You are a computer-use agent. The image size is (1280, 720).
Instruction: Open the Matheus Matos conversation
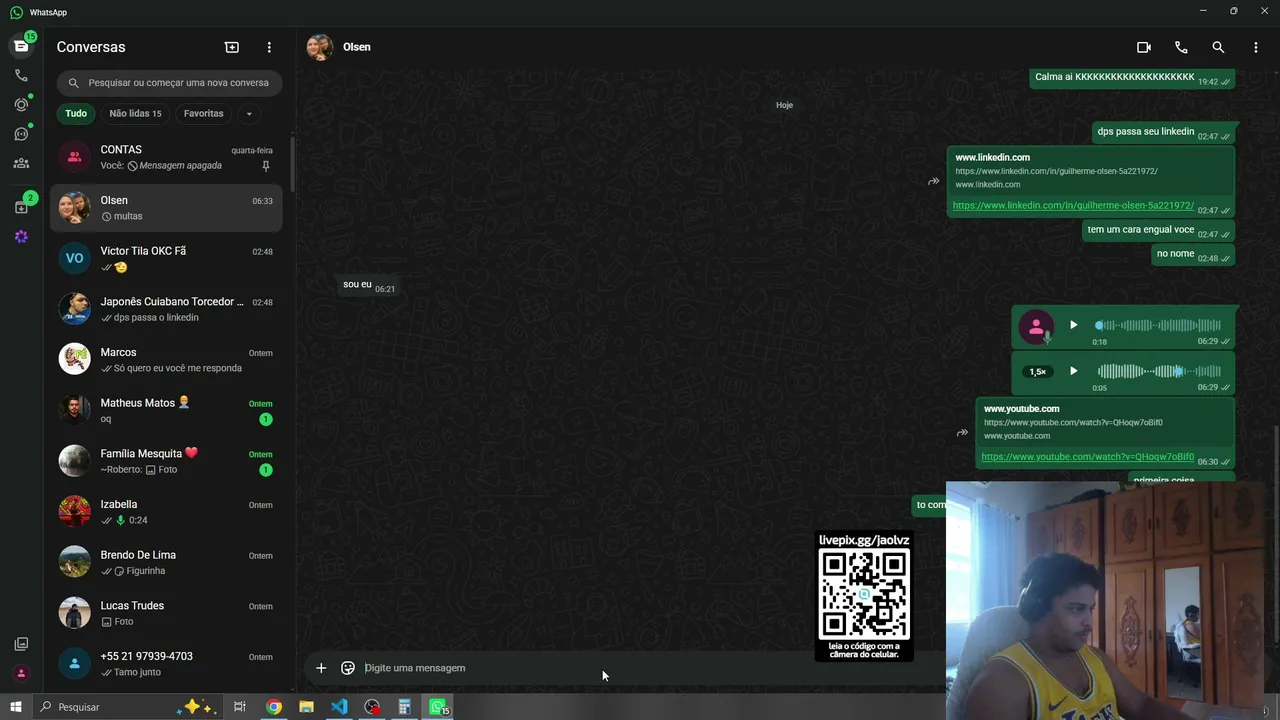[166, 410]
